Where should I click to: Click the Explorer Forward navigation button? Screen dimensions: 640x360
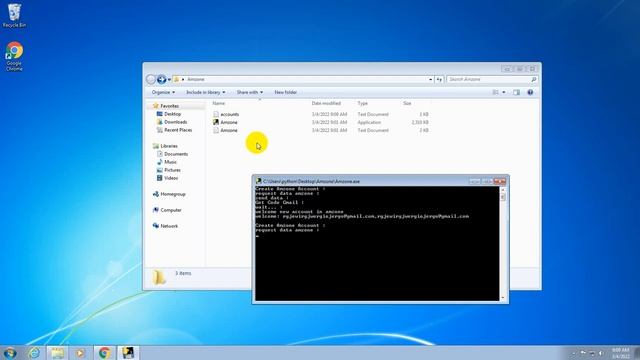(x=162, y=79)
